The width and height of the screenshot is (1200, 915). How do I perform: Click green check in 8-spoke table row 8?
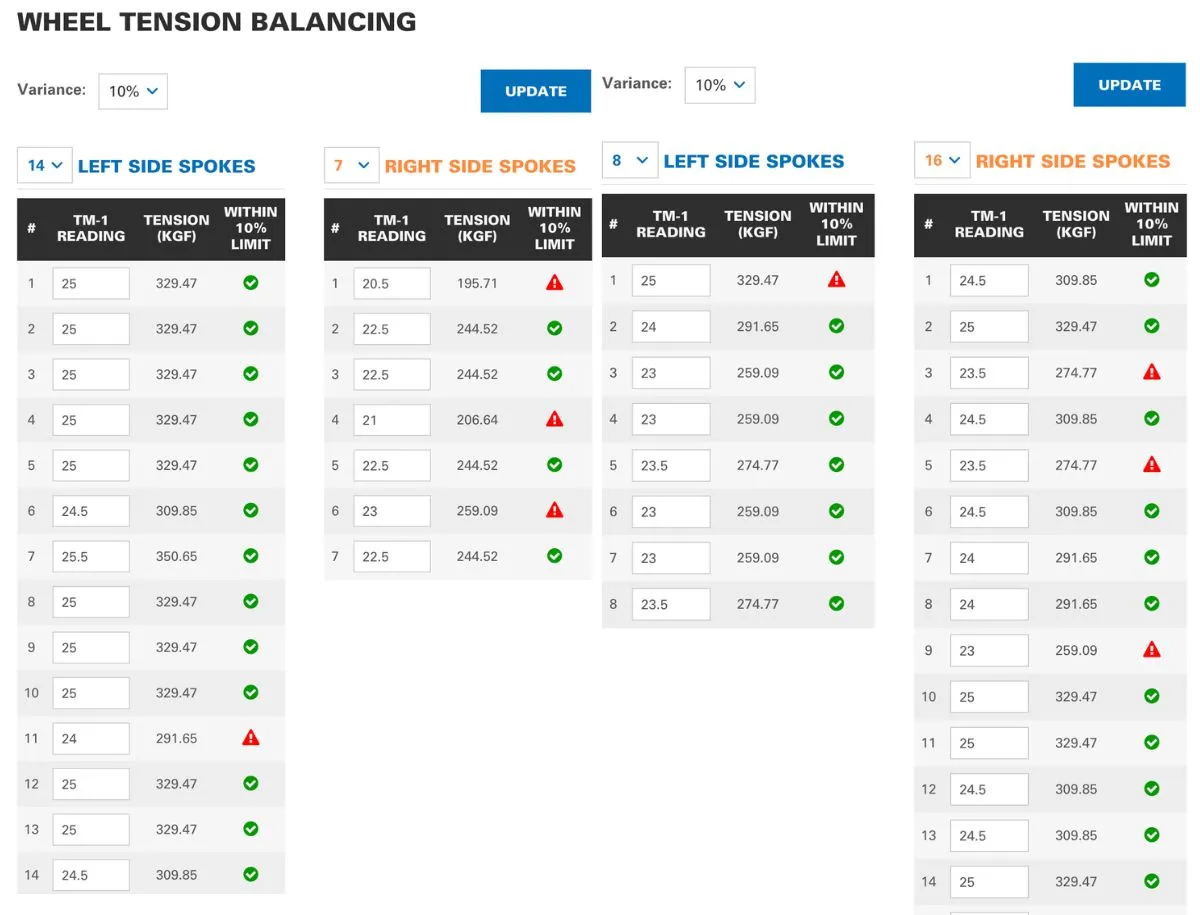click(x=837, y=603)
